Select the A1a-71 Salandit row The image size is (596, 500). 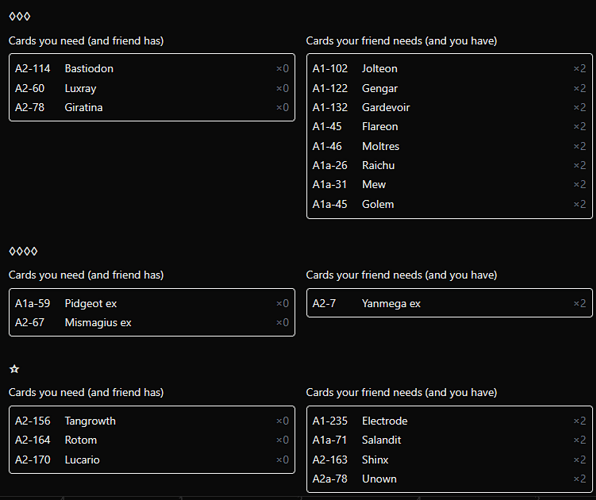(449, 440)
